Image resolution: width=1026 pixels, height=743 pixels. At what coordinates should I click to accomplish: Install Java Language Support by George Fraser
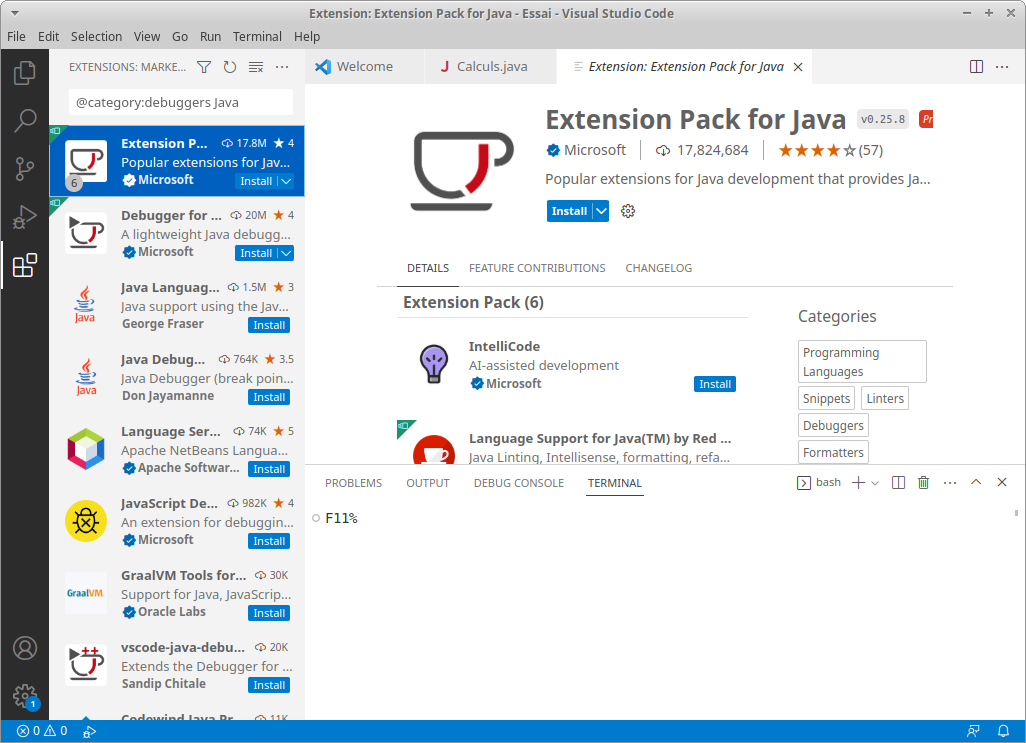(x=269, y=325)
